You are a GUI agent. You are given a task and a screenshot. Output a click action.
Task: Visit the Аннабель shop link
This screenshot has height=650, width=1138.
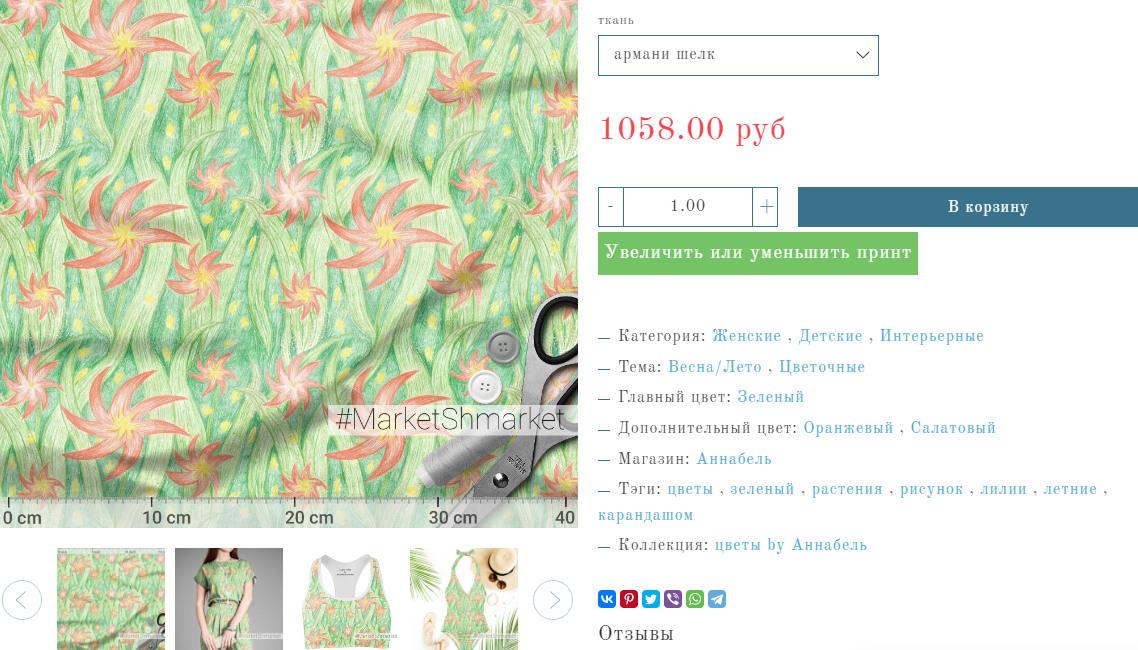pyautogui.click(x=734, y=459)
